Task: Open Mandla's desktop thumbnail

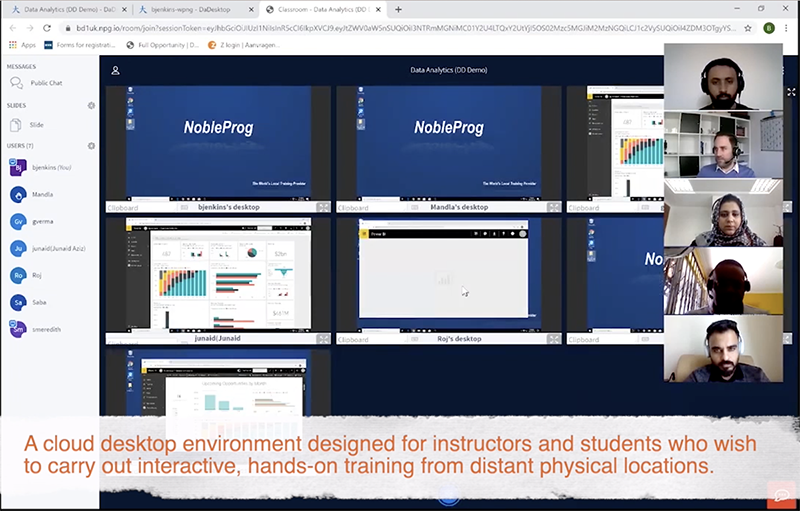Action: [x=449, y=143]
